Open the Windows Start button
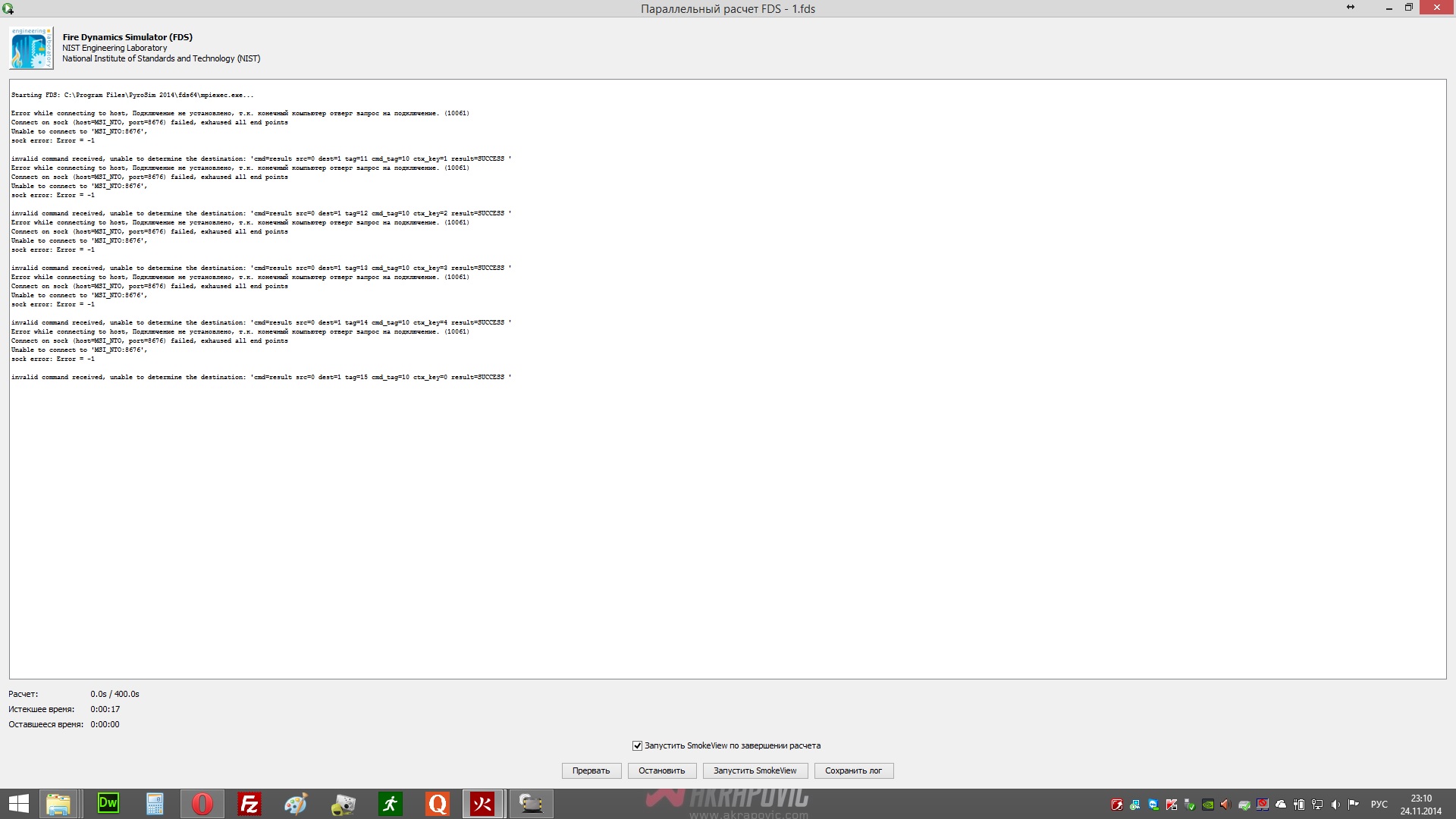 click(18, 804)
